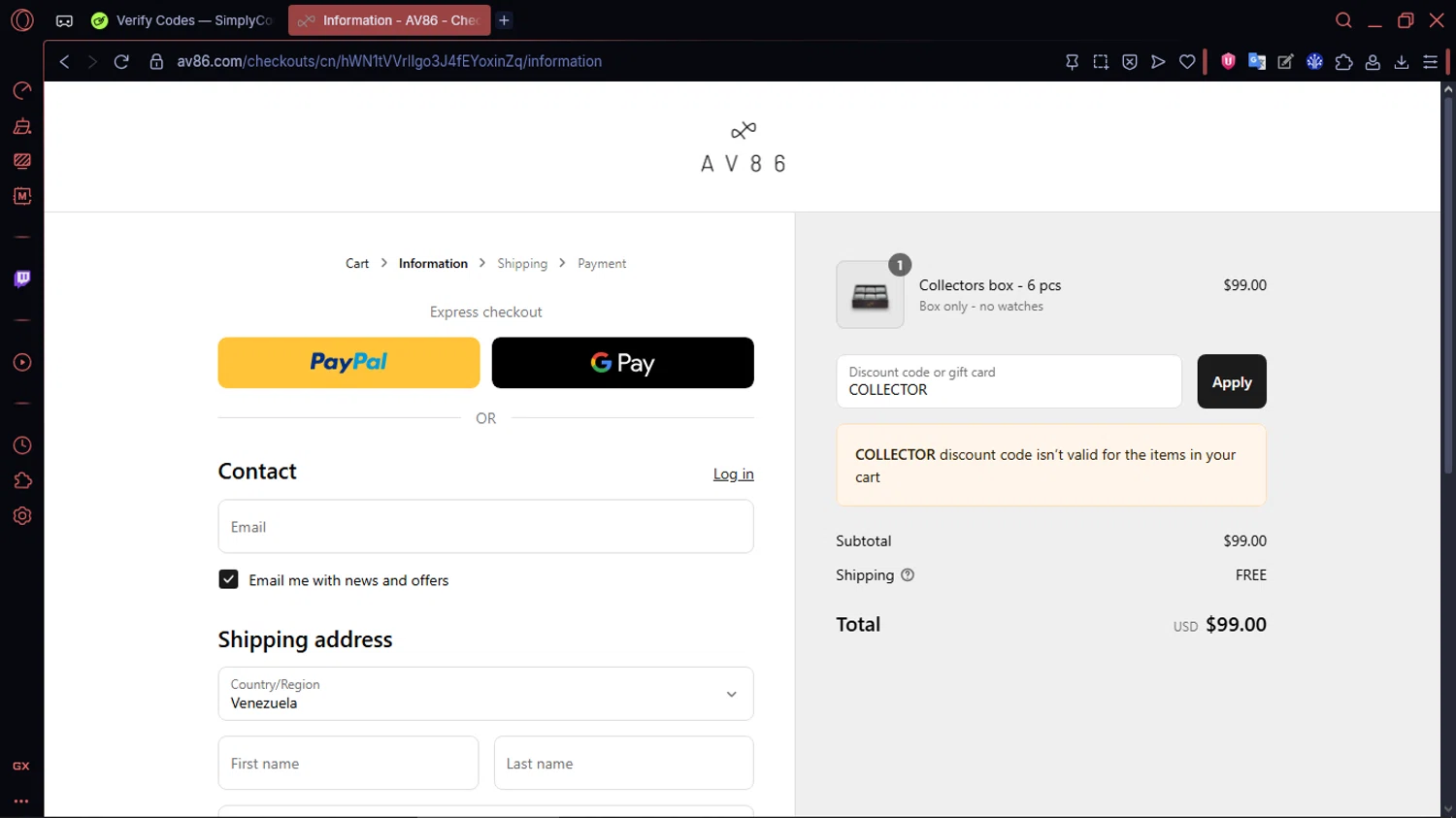Open the Player icon in sidebar
This screenshot has width=1456, height=818.
21,362
